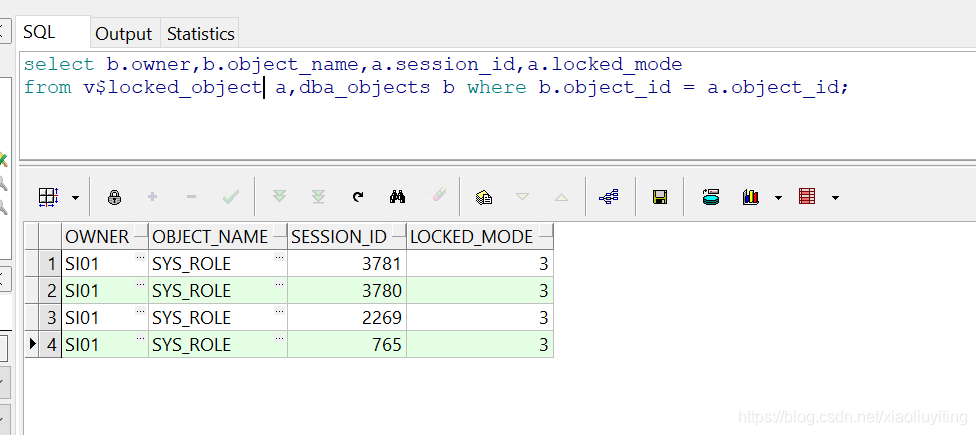The image size is (976, 435).
Task: Select row number 4 header
Action: click(50, 344)
